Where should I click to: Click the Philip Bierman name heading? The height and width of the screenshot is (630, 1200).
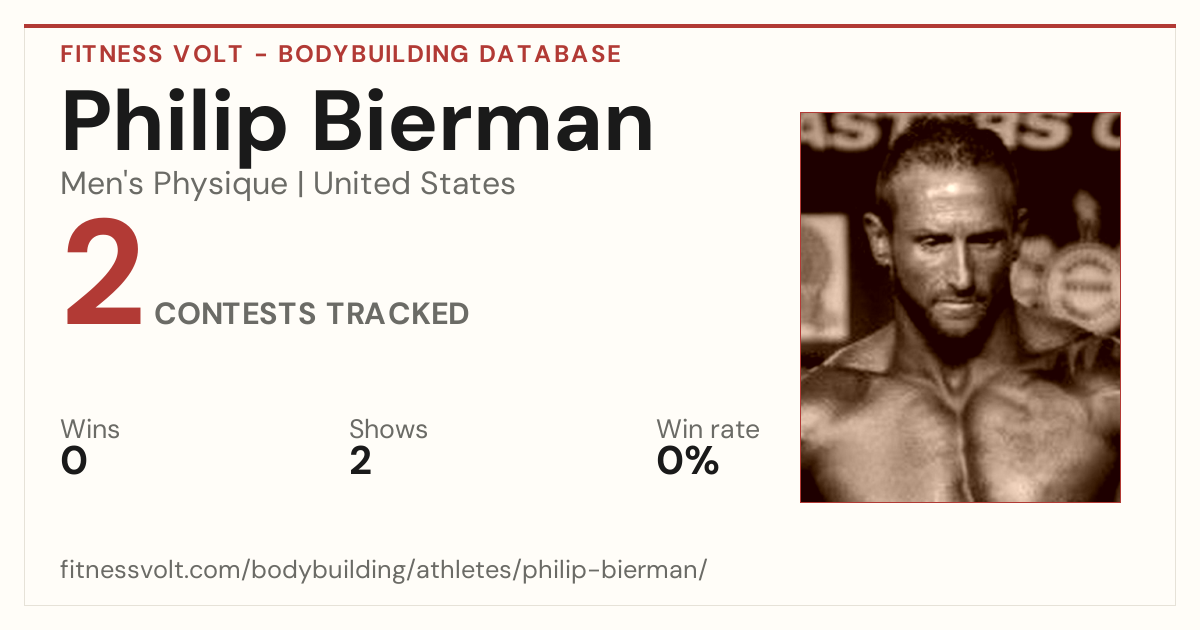tap(358, 122)
